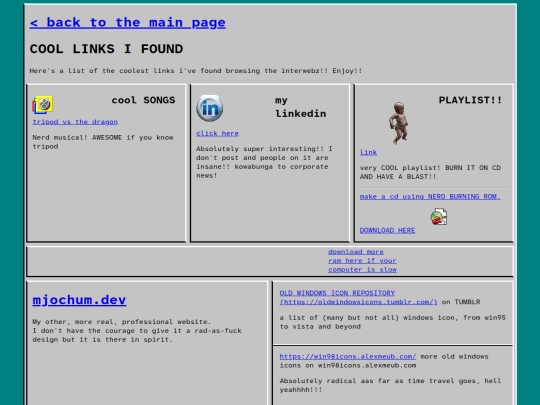The height and width of the screenshot is (405, 540).
Task: Click the cool SONGS music CD icon
Action: pos(43,105)
